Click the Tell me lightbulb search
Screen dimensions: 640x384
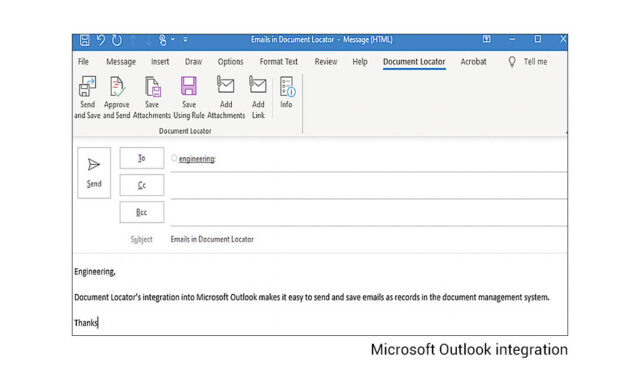pyautogui.click(x=527, y=62)
